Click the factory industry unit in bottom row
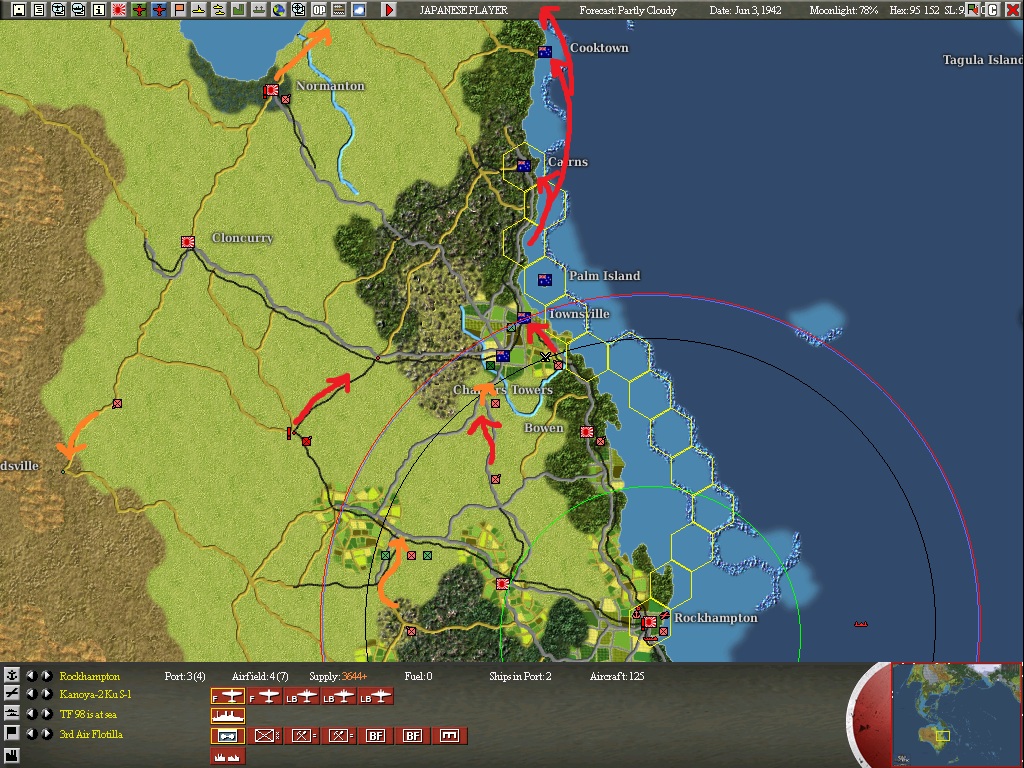Viewport: 1024px width, 768px height. (228, 756)
